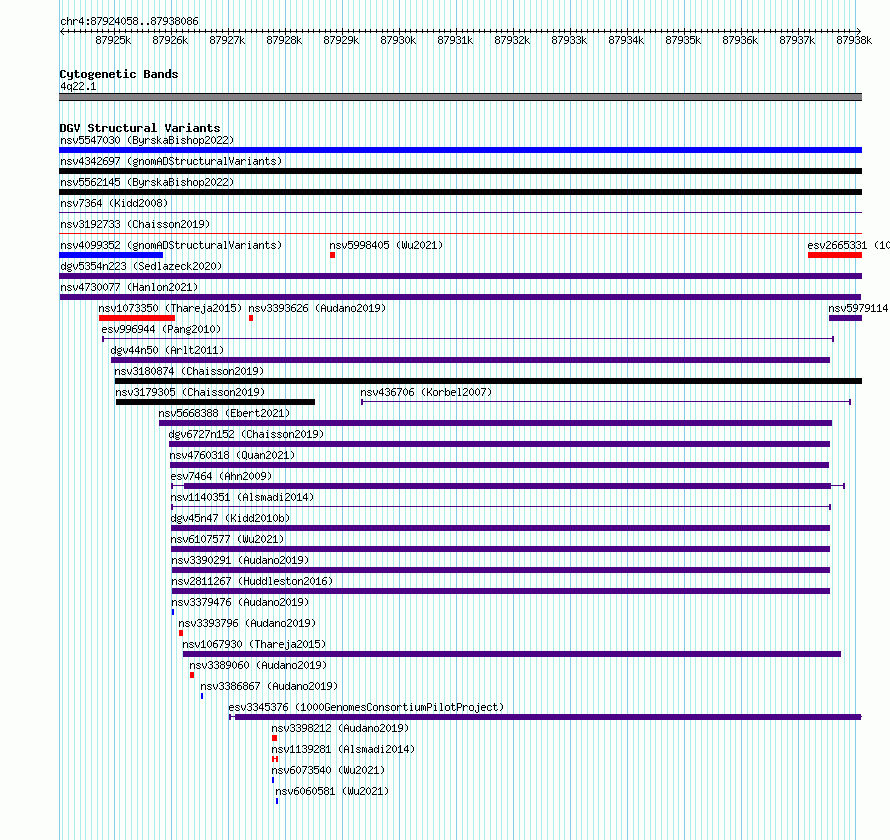890x840 pixels.
Task: Select nsv3179305 (Chaisson2019) label
Action: 190,392
